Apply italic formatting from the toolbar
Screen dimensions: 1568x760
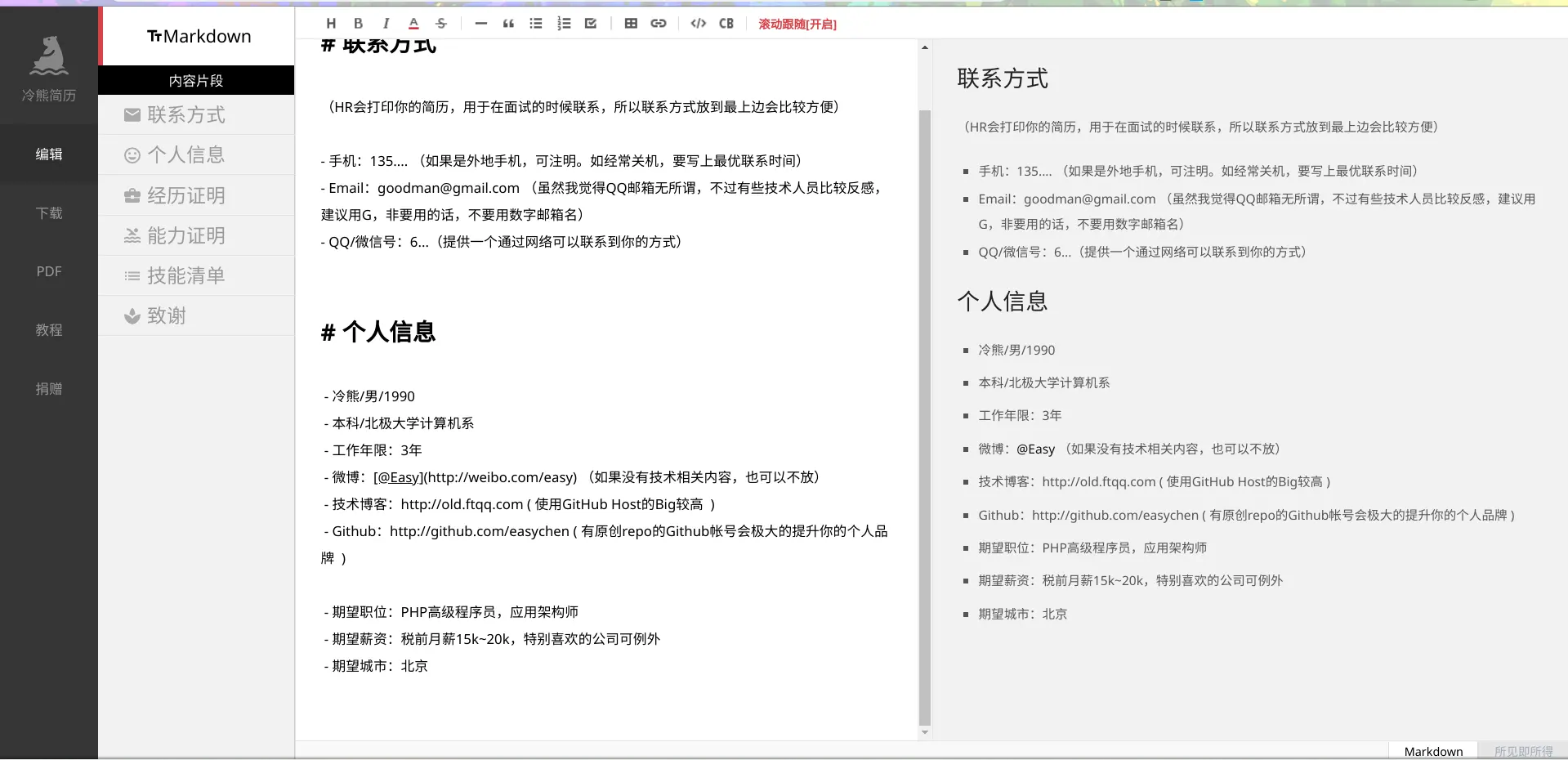pyautogui.click(x=386, y=24)
